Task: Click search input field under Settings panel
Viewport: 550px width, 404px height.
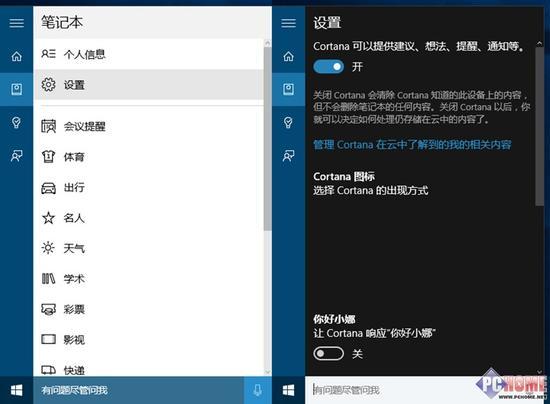Action: pos(424,390)
